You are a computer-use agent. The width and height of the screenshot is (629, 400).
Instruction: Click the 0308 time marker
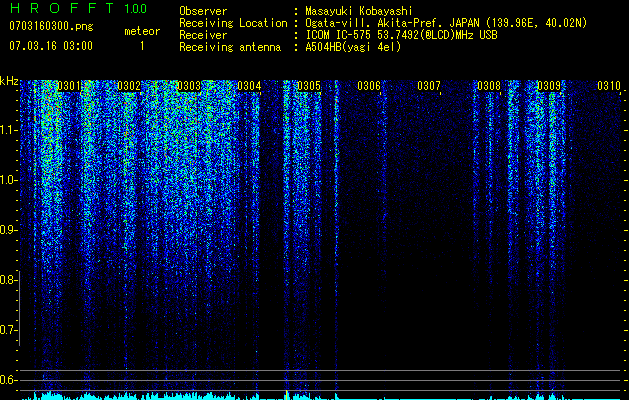coord(489,86)
